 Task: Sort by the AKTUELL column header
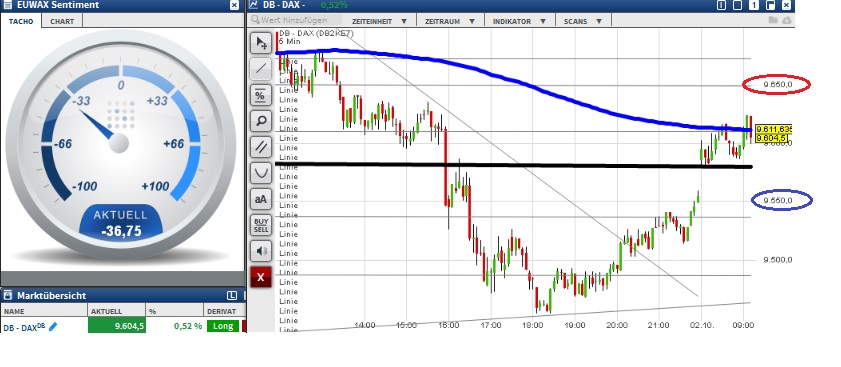pyautogui.click(x=117, y=311)
